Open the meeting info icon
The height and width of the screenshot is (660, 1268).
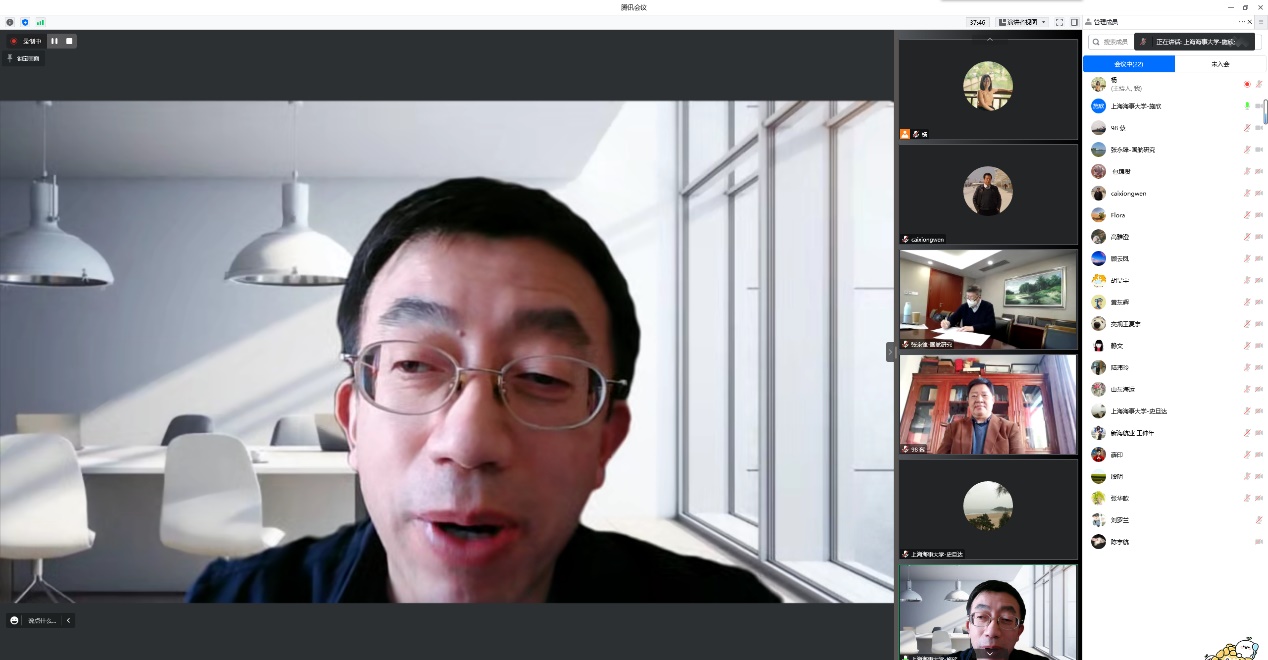point(10,21)
